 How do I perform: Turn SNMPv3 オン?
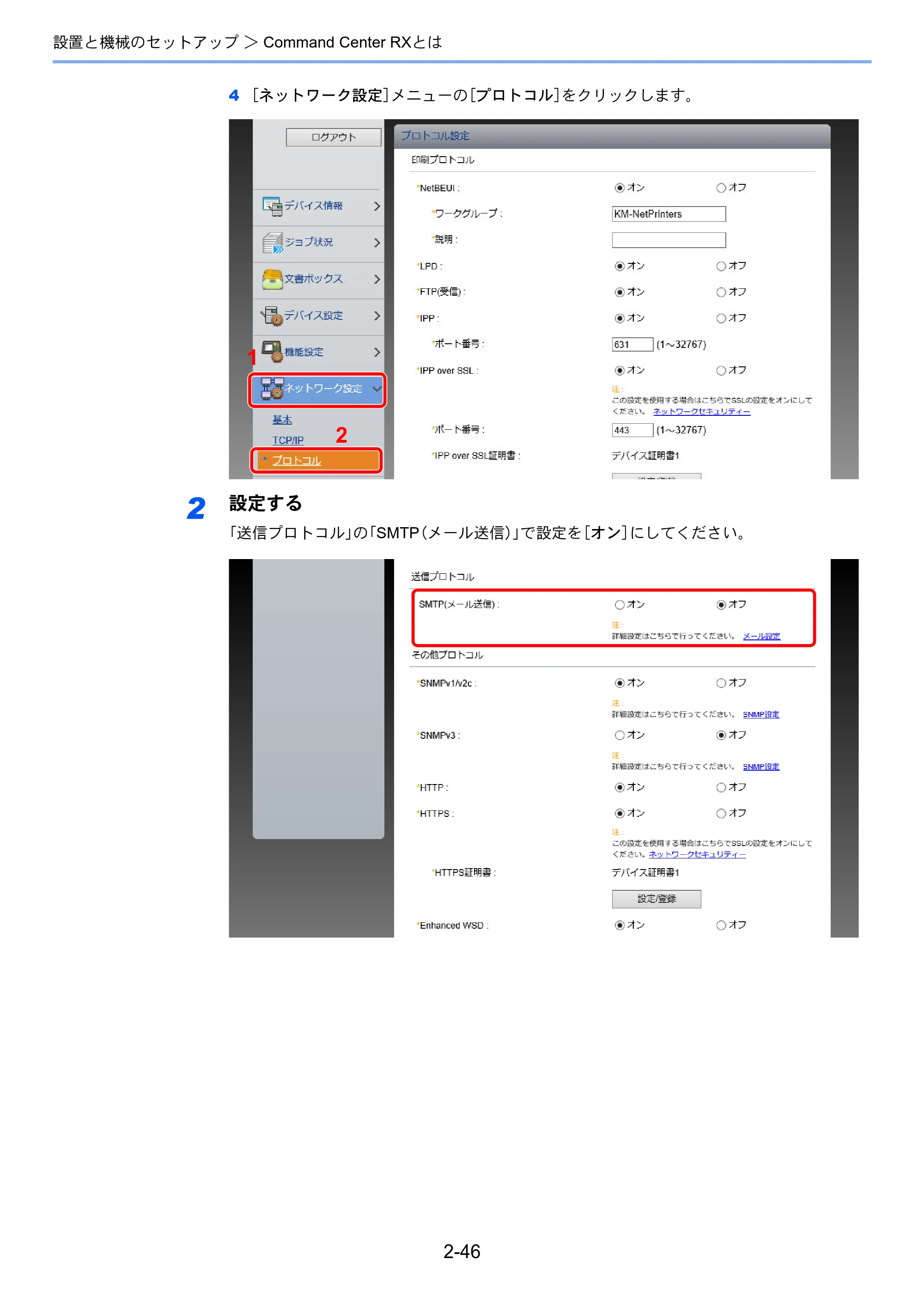[619, 736]
